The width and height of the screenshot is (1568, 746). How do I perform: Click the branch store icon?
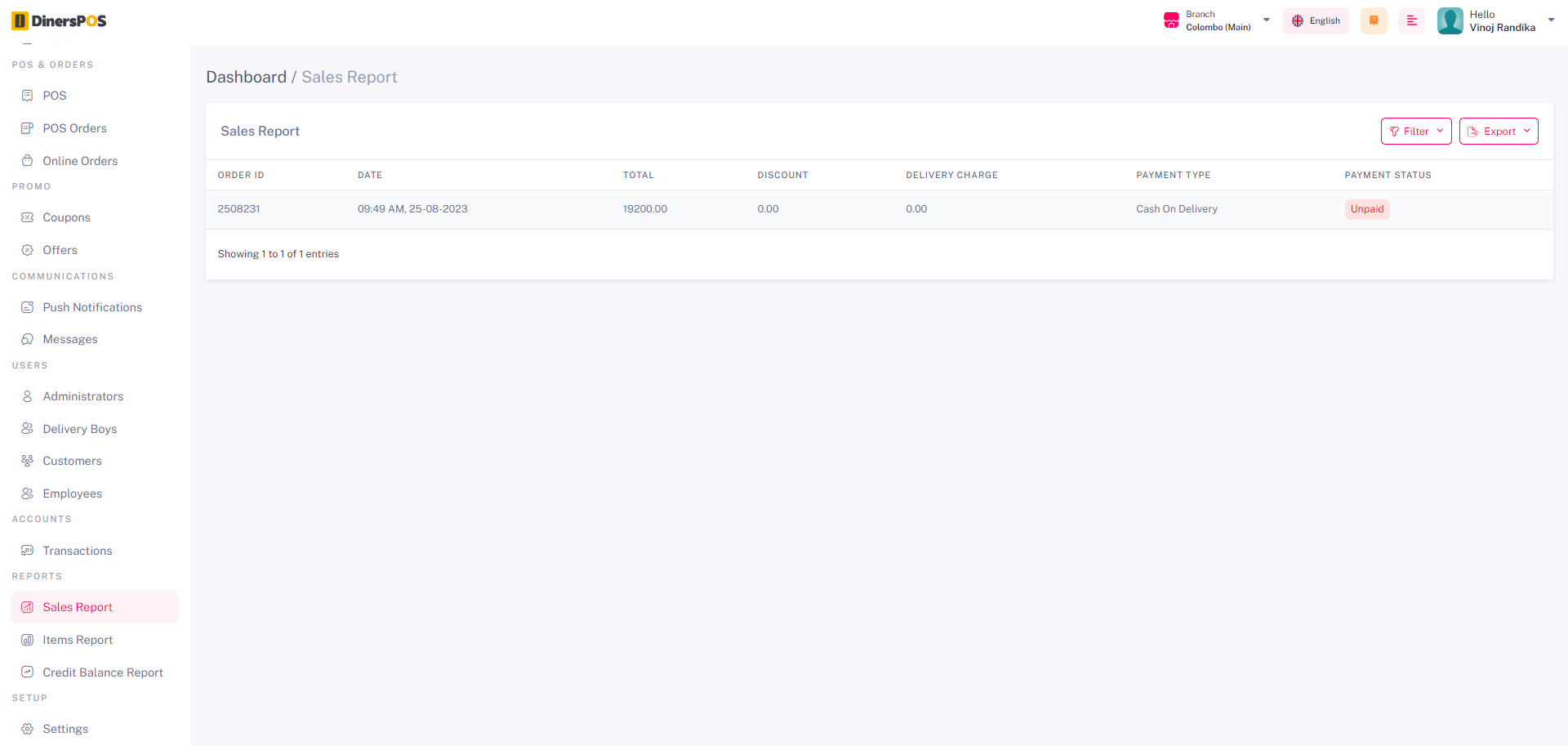click(1171, 21)
